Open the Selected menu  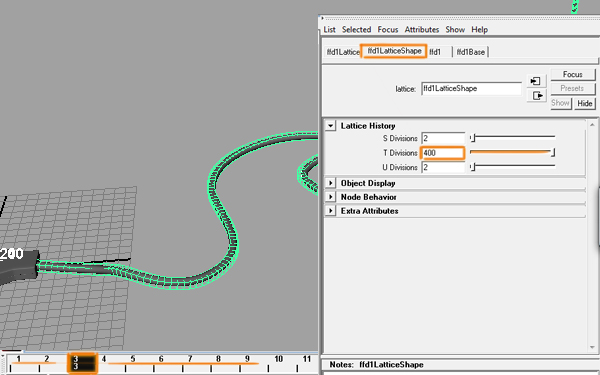click(x=356, y=29)
